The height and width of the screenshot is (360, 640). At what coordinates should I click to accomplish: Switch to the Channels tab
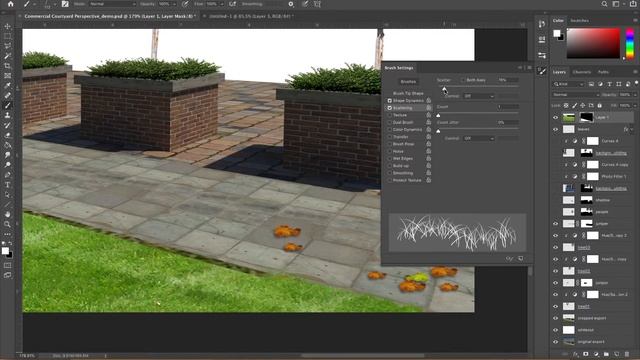[582, 72]
